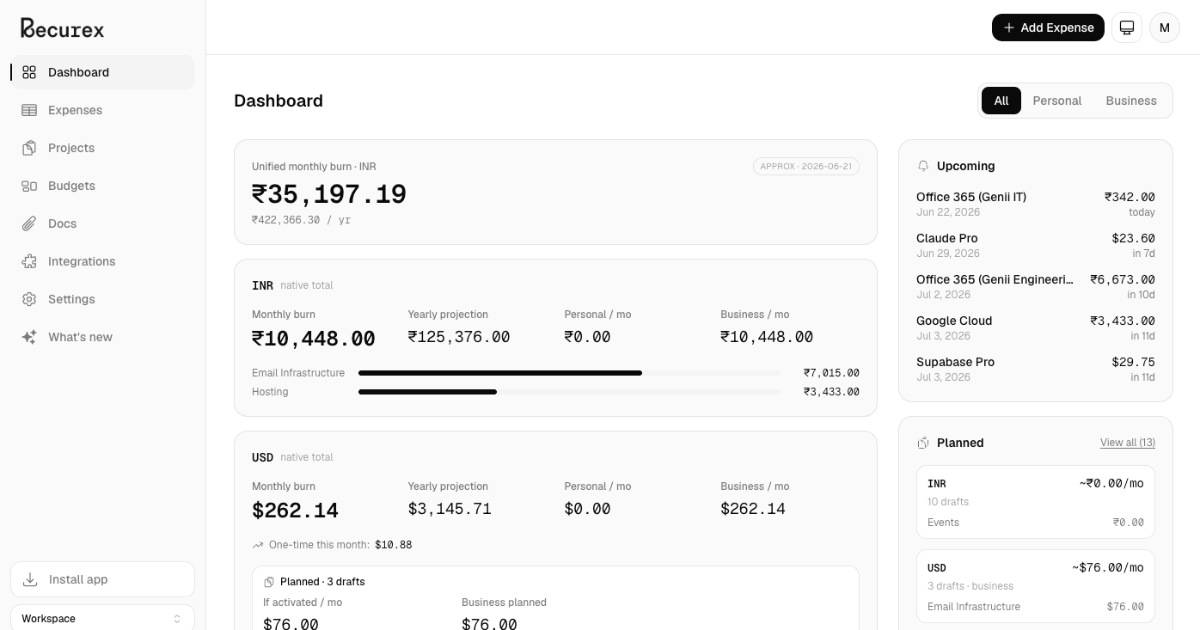This screenshot has height=630, width=1200.
Task: Click the Projects icon in sidebar
Action: (x=29, y=148)
